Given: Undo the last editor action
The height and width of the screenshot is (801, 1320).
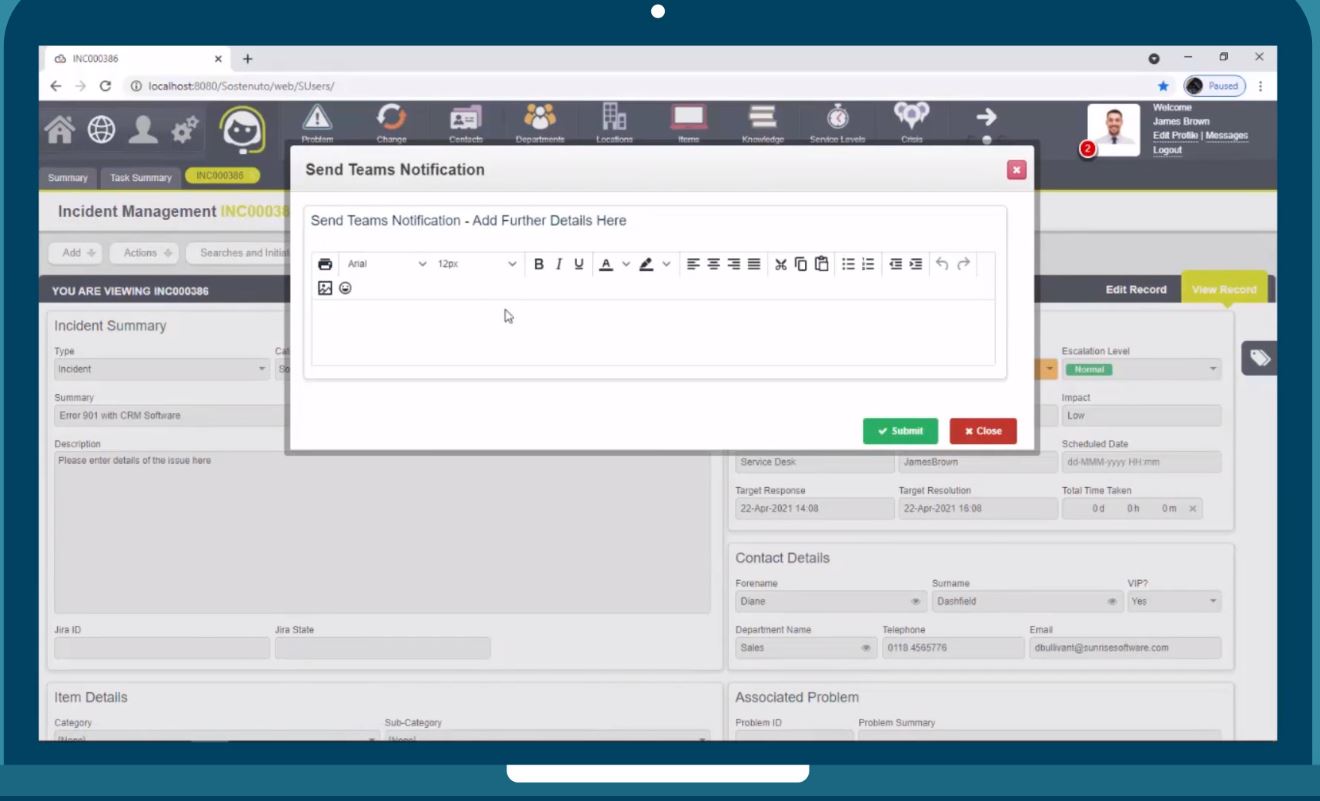Looking at the screenshot, I should tap(943, 264).
